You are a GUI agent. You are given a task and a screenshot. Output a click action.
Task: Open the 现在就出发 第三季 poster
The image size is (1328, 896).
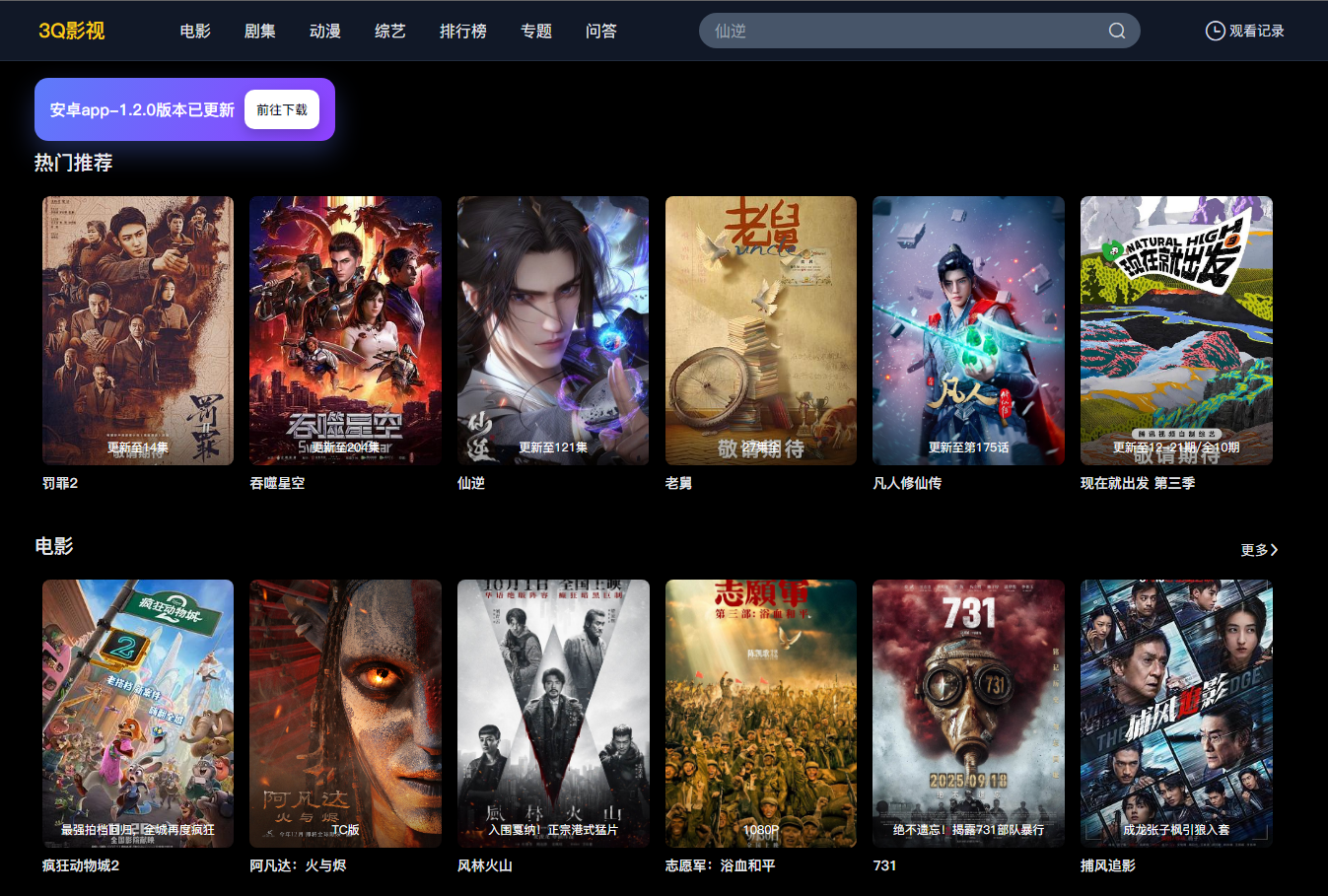tap(1176, 330)
